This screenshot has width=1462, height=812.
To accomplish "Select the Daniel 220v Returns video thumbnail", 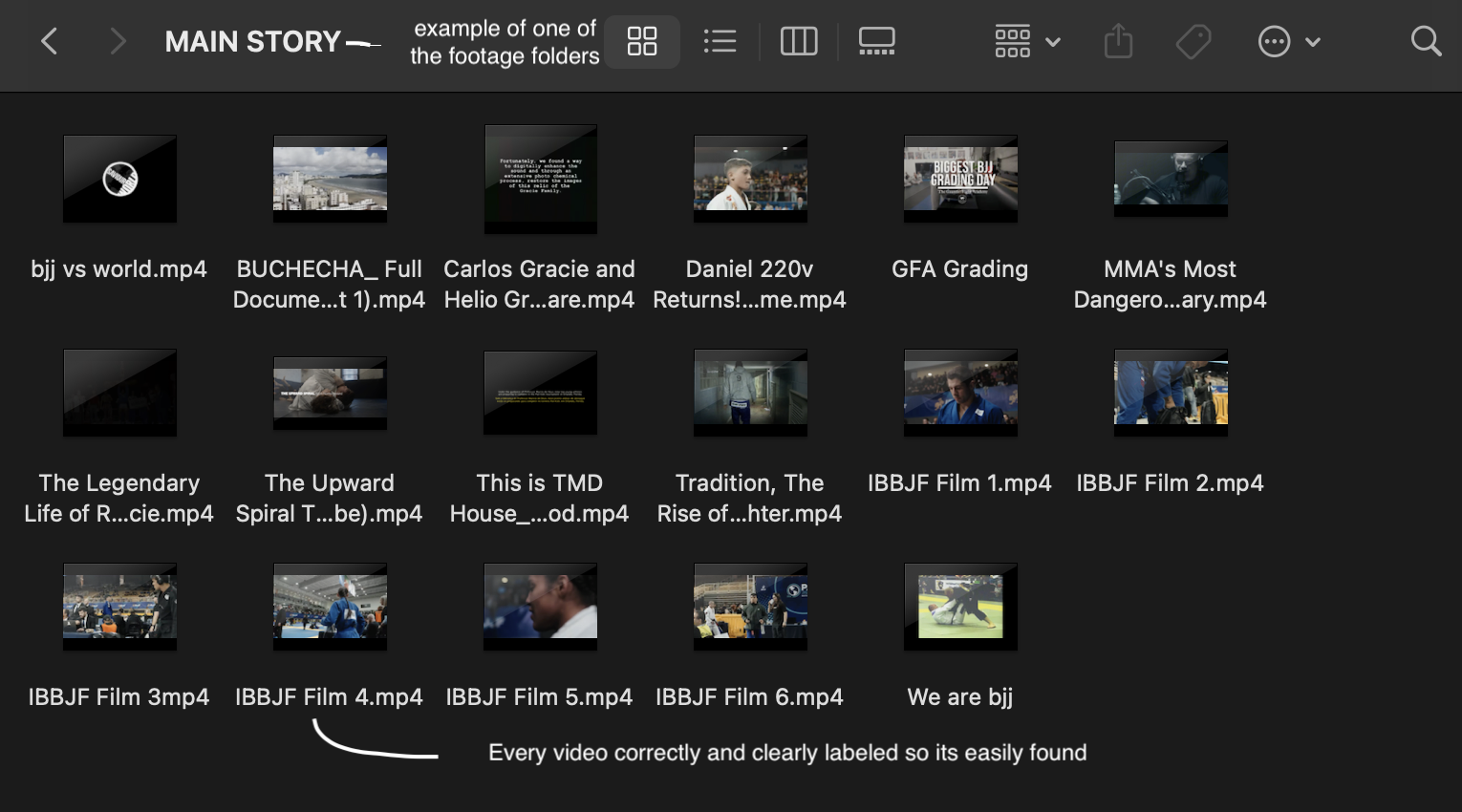I will click(x=750, y=179).
